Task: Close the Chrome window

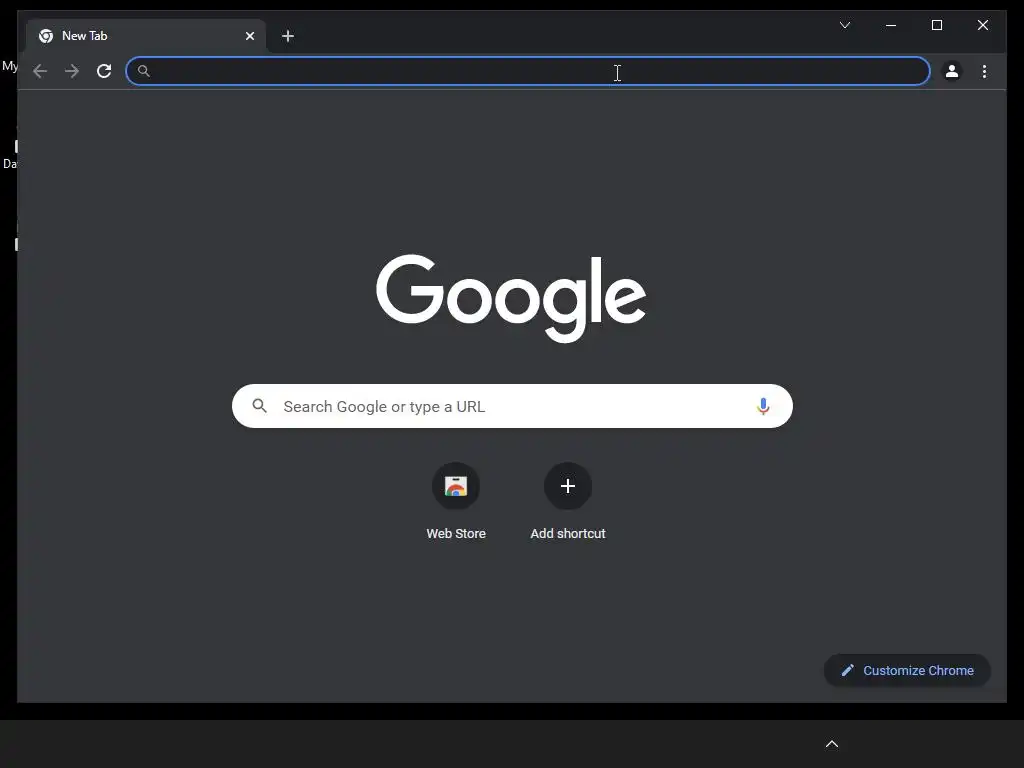Action: pos(982,25)
